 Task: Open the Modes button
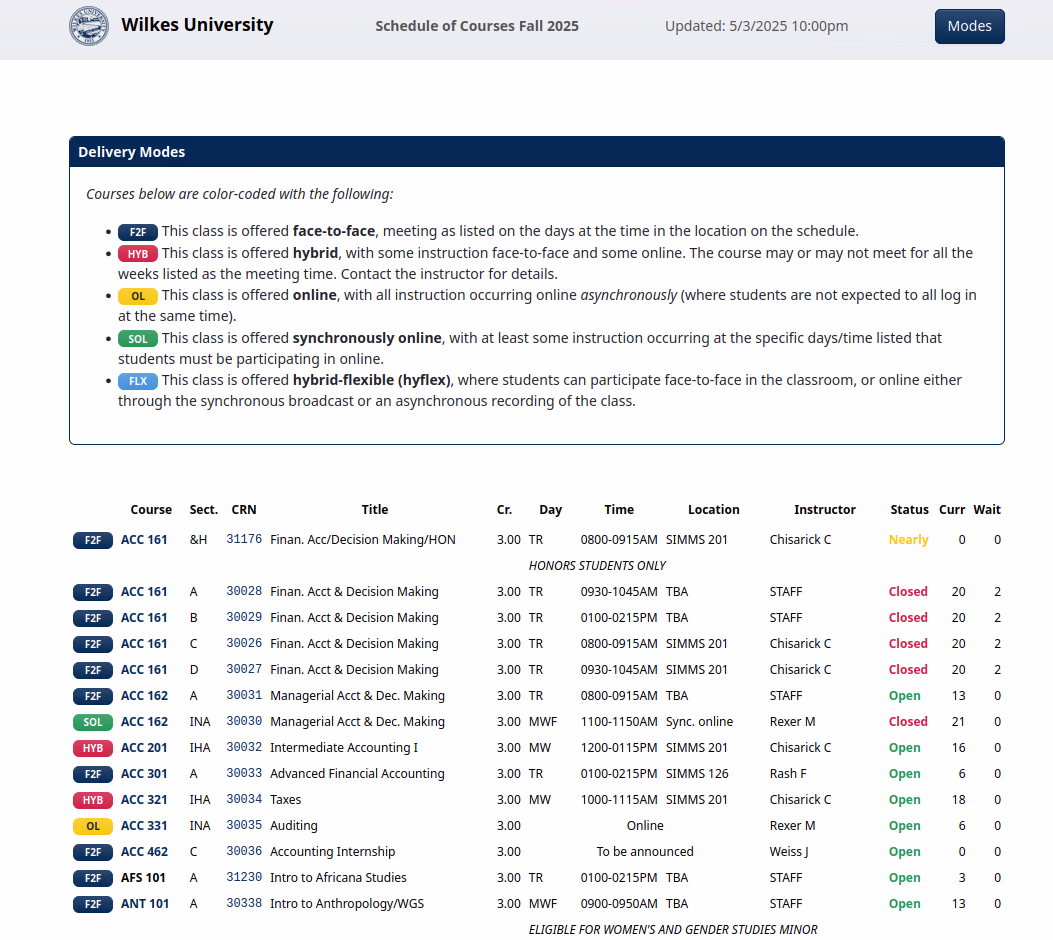(969, 26)
